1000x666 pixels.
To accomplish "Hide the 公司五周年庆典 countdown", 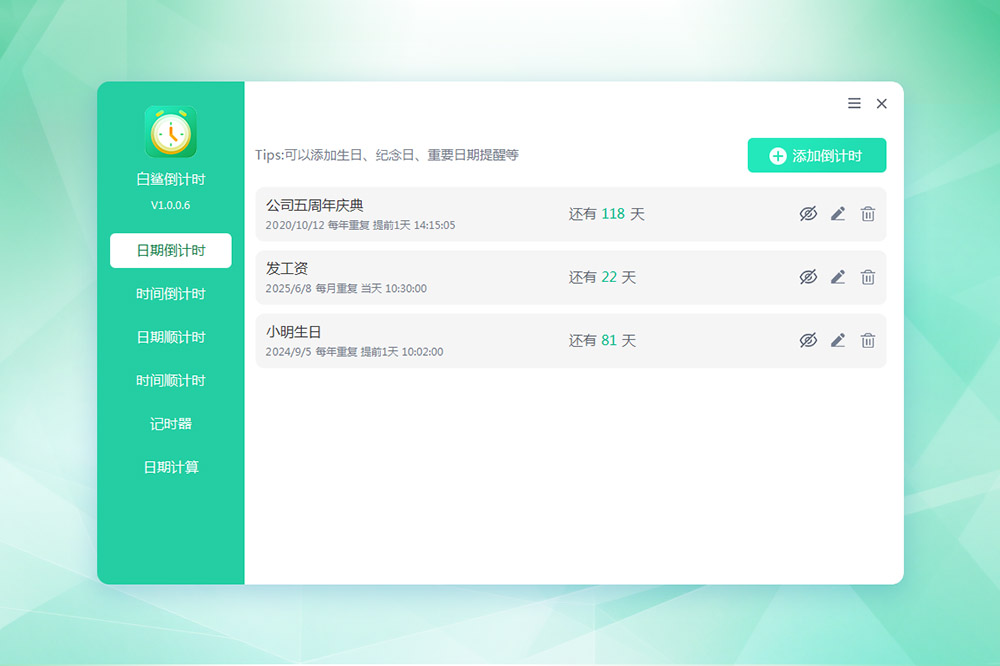I will pyautogui.click(x=808, y=214).
